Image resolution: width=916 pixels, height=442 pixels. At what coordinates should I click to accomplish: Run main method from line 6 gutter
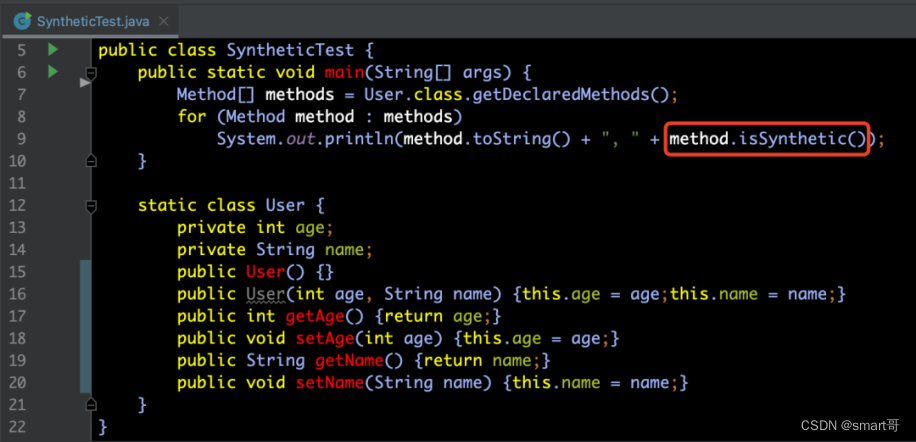click(x=53, y=72)
